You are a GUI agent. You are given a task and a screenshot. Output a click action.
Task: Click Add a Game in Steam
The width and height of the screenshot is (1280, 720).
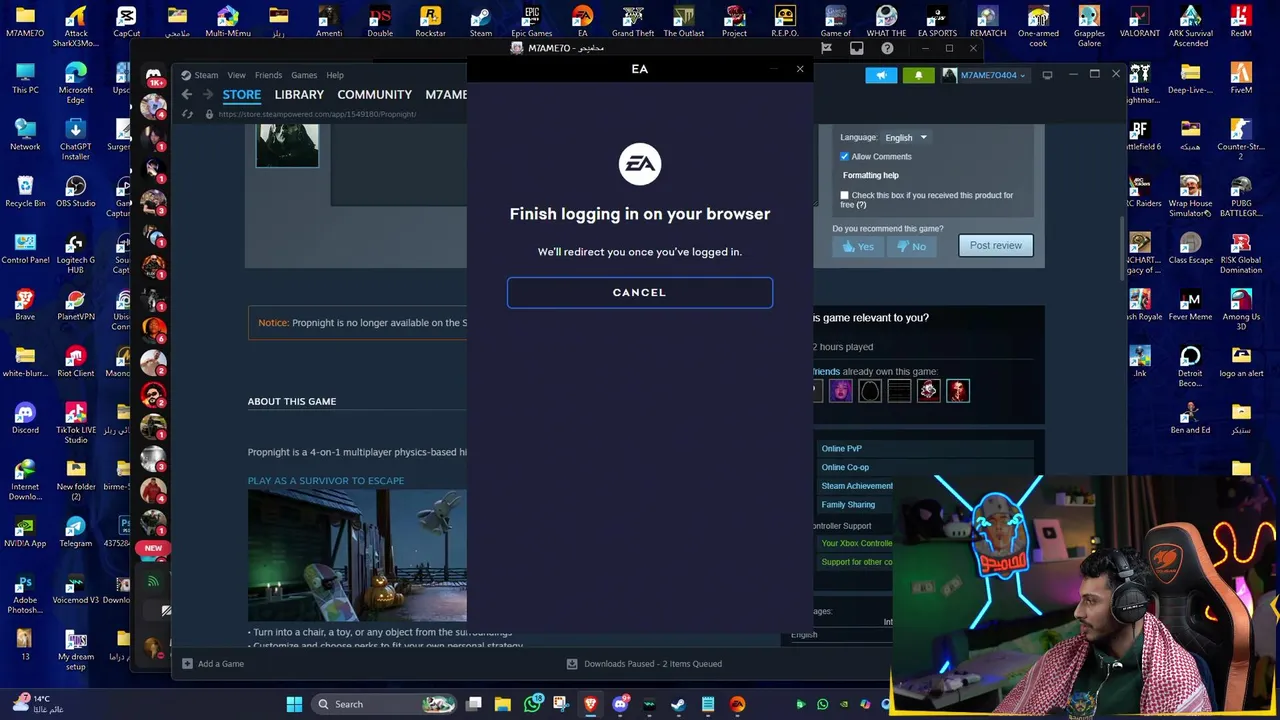(213, 664)
